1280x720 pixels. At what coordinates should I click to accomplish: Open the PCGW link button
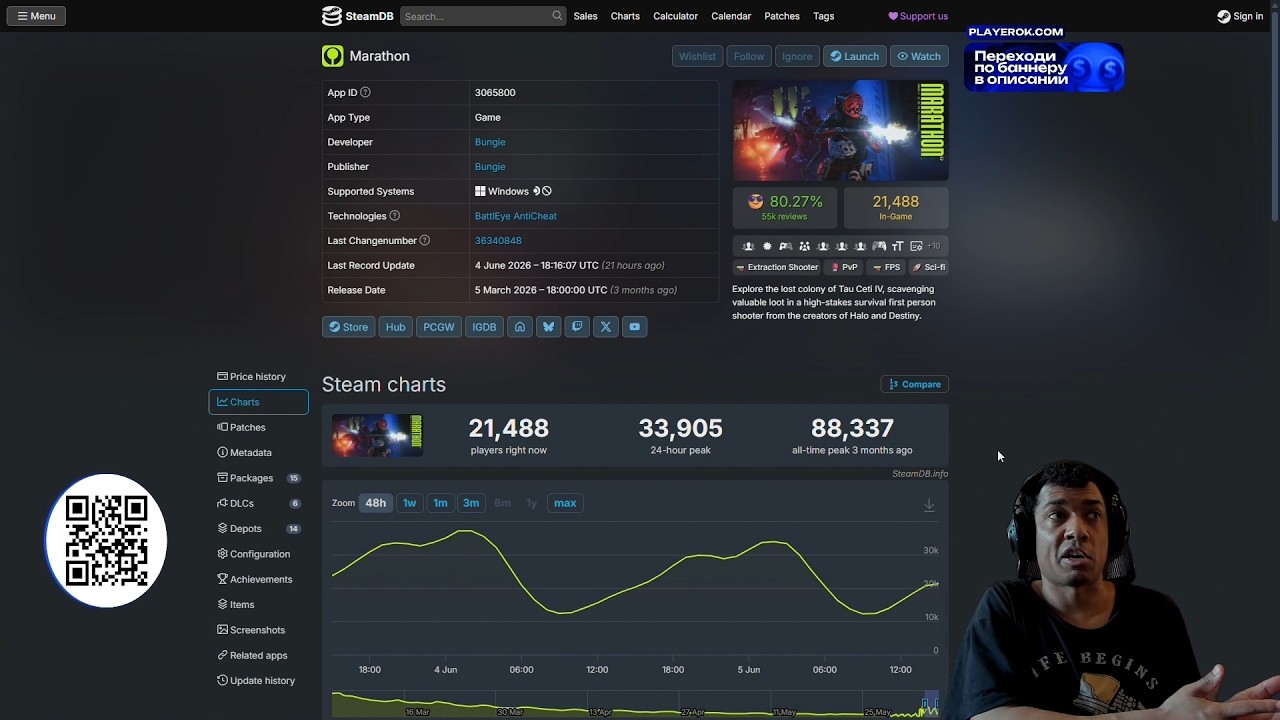438,327
